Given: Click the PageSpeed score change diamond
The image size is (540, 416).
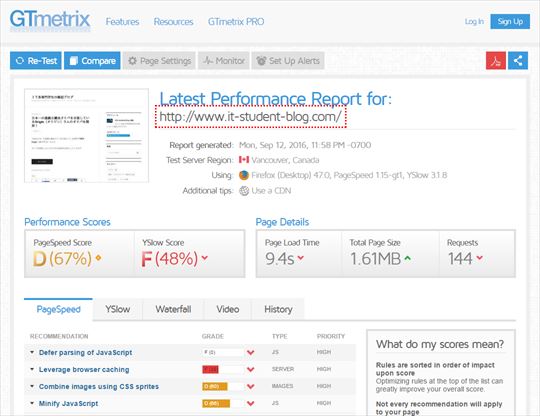Looking at the screenshot, I should [98, 257].
